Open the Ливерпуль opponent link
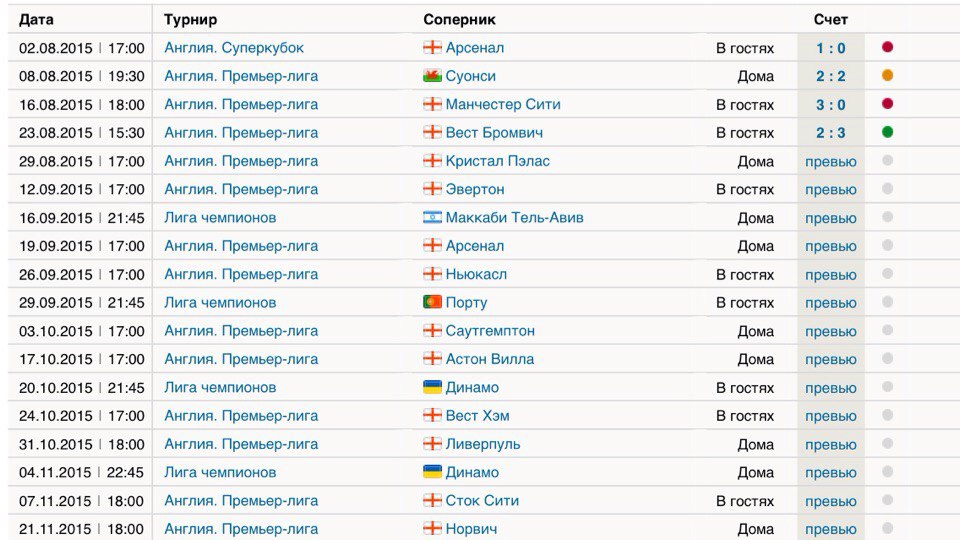The image size is (960, 540). point(483,444)
